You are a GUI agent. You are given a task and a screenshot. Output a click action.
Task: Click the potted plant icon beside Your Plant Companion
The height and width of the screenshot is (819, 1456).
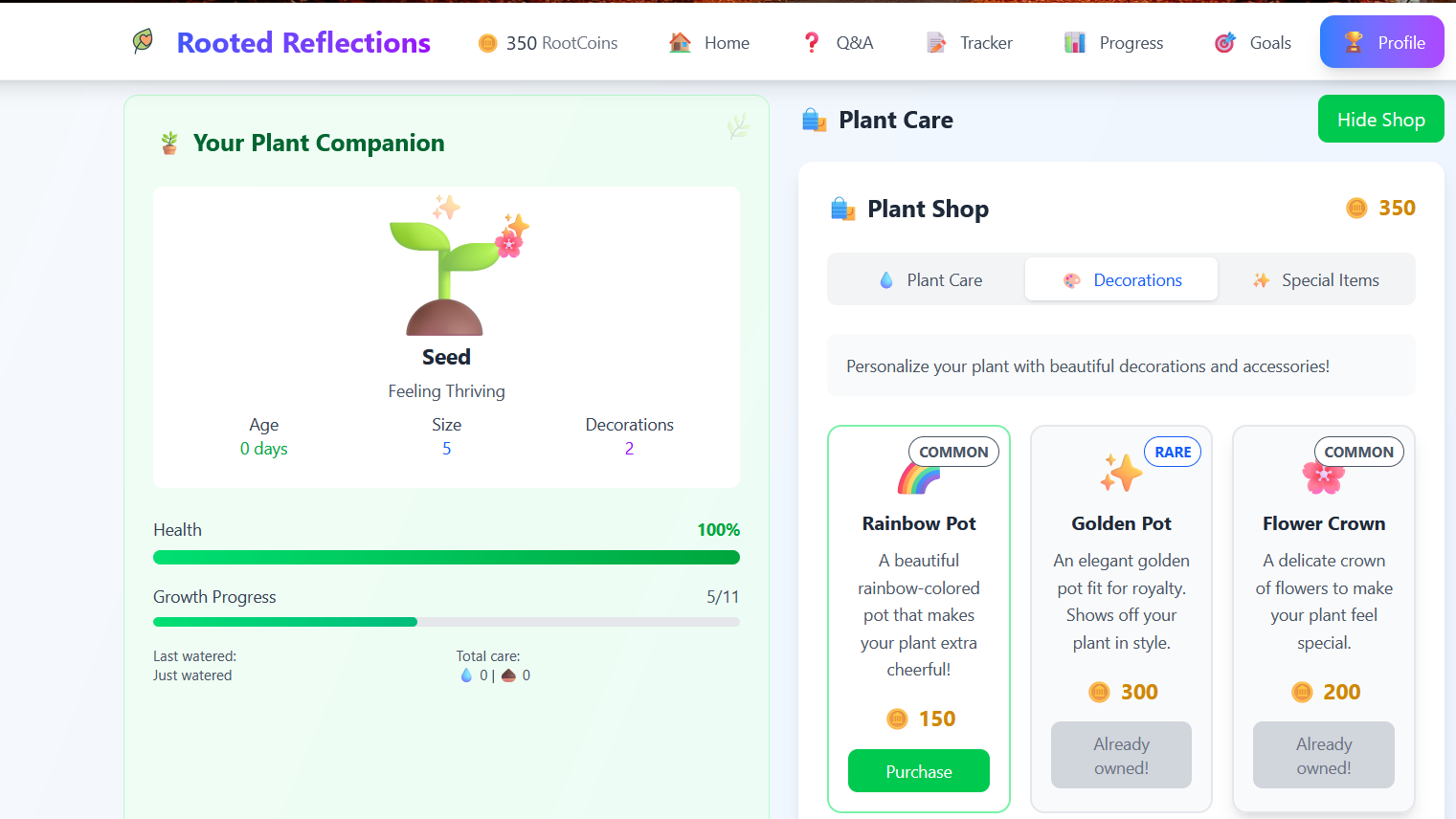click(x=169, y=144)
